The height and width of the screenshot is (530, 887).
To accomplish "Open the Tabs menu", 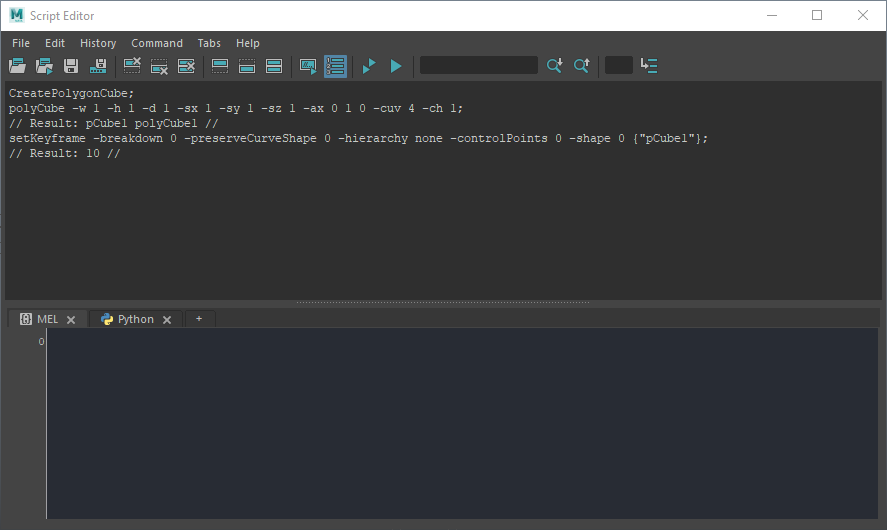I will tap(209, 43).
